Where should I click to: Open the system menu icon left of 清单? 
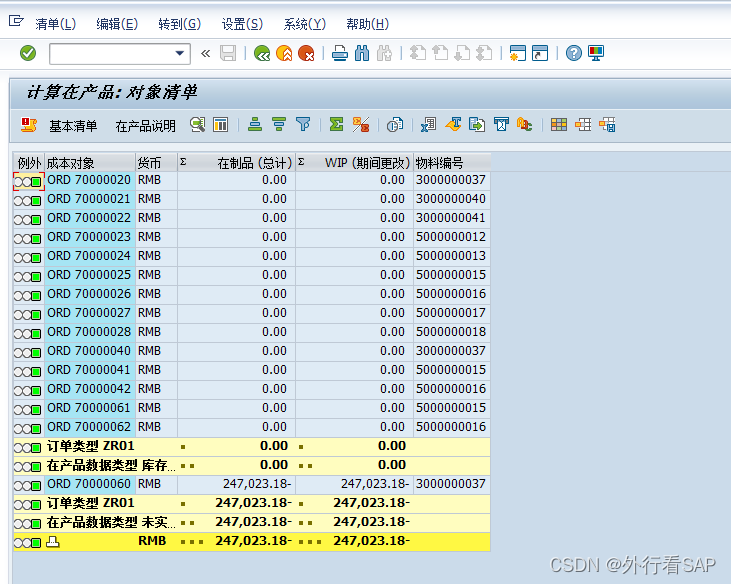pyautogui.click(x=16, y=21)
